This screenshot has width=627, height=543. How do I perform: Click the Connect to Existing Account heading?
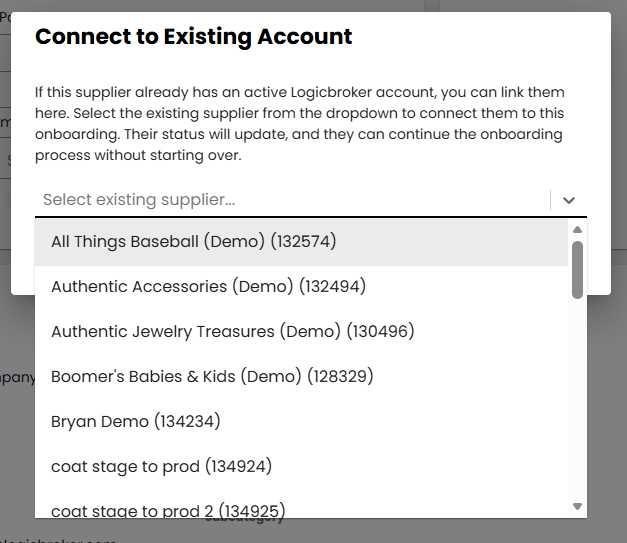[193, 37]
